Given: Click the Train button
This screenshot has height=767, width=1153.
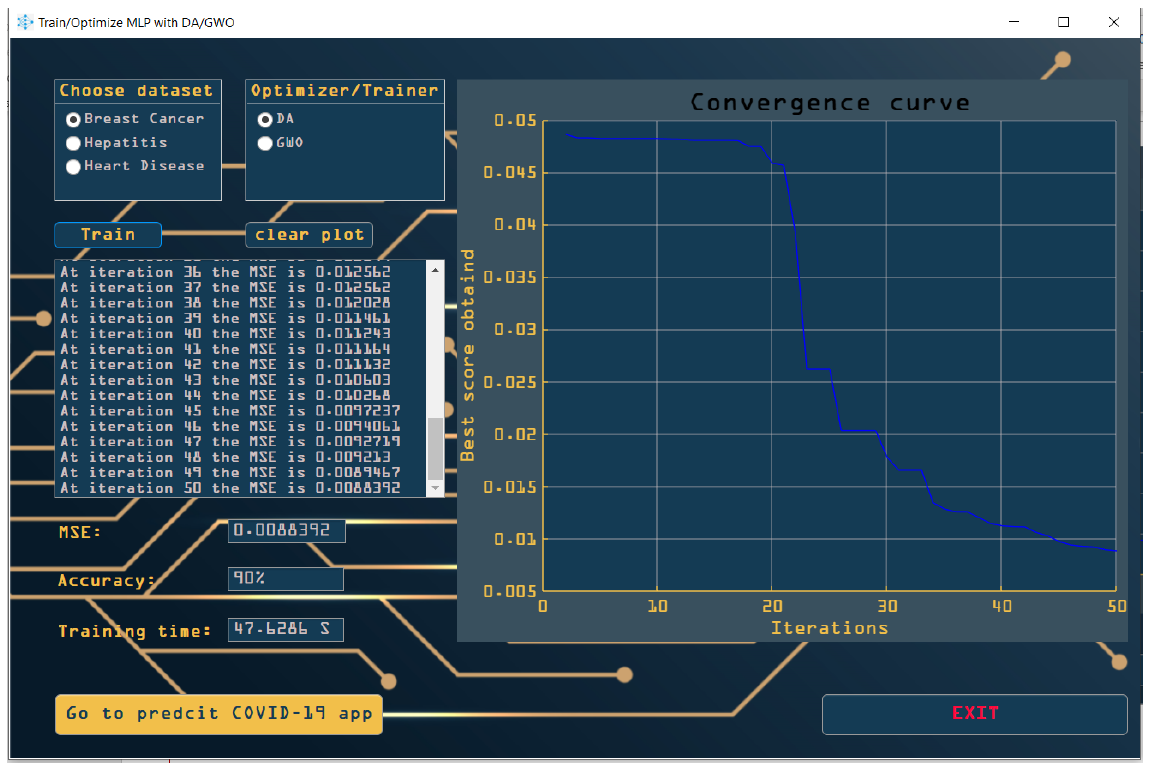Looking at the screenshot, I should click(x=107, y=234).
